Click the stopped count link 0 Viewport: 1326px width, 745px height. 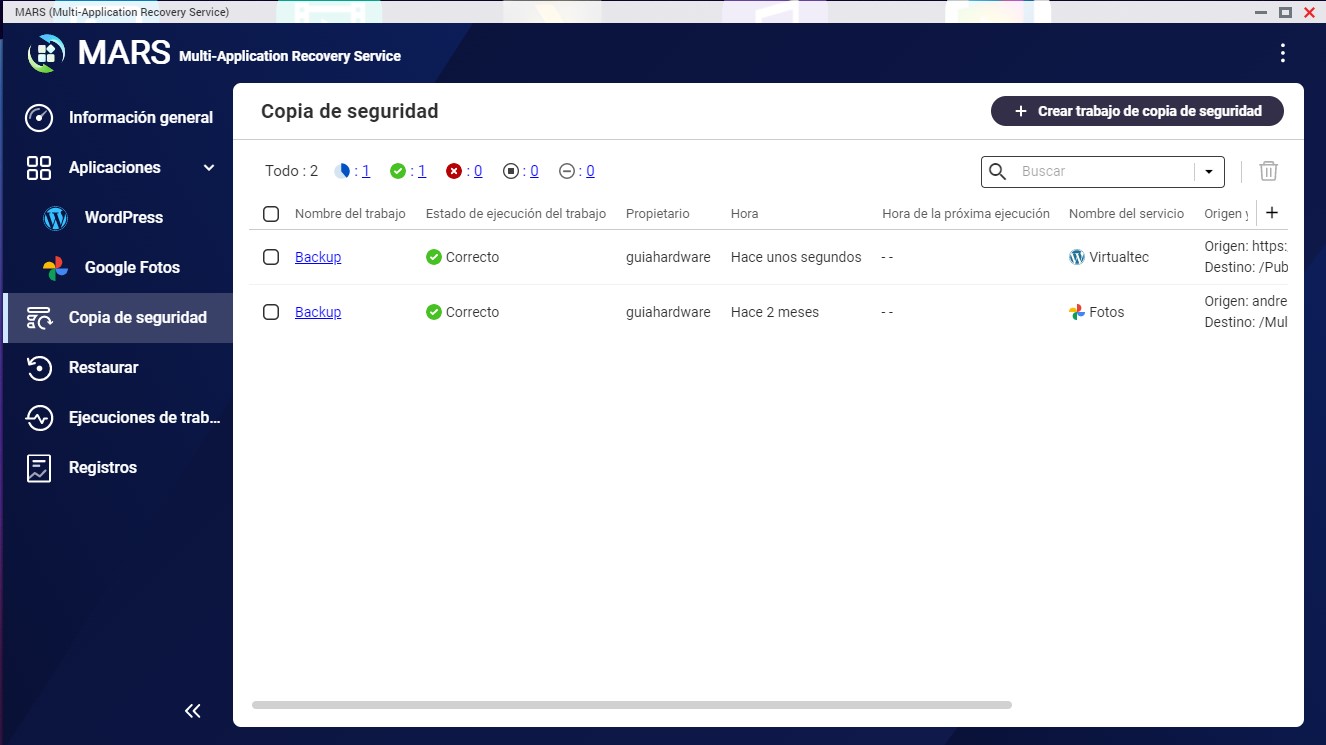534,171
